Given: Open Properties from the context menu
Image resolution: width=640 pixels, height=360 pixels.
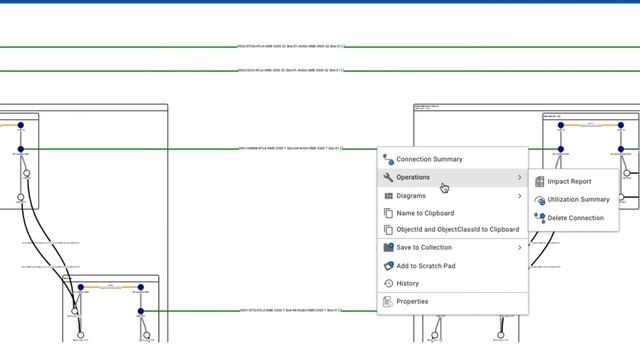Looking at the screenshot, I should click(453, 302).
